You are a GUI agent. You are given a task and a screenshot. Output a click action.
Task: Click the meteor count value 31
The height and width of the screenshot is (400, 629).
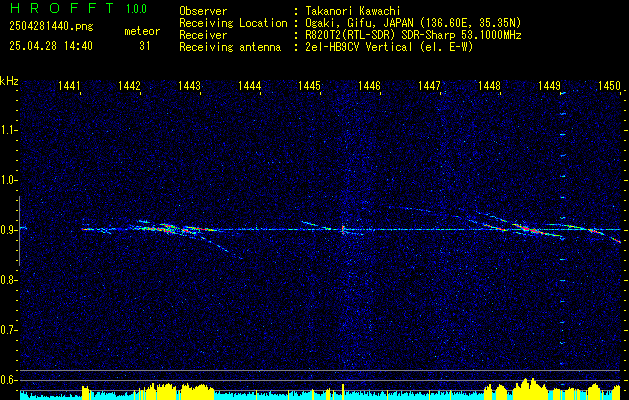tap(145, 46)
